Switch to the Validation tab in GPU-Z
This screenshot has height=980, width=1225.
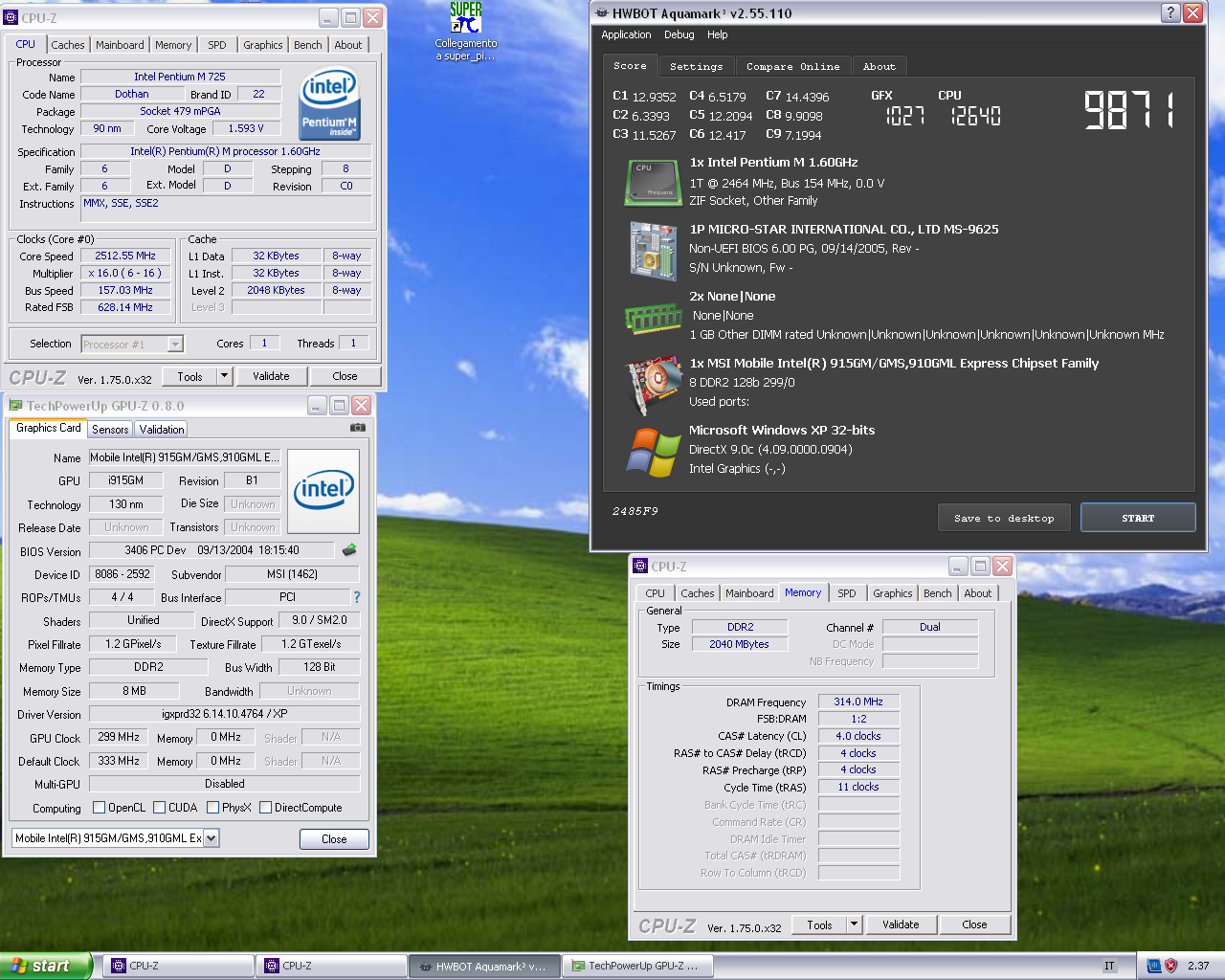[x=161, y=430]
